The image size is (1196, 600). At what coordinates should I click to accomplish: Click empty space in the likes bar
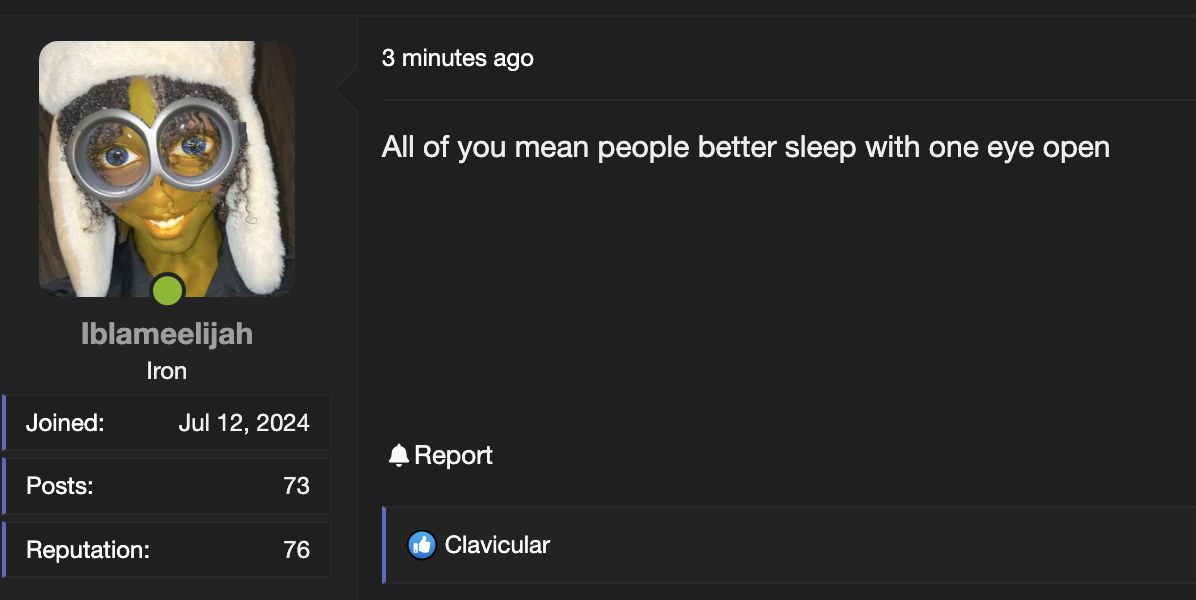coord(850,545)
